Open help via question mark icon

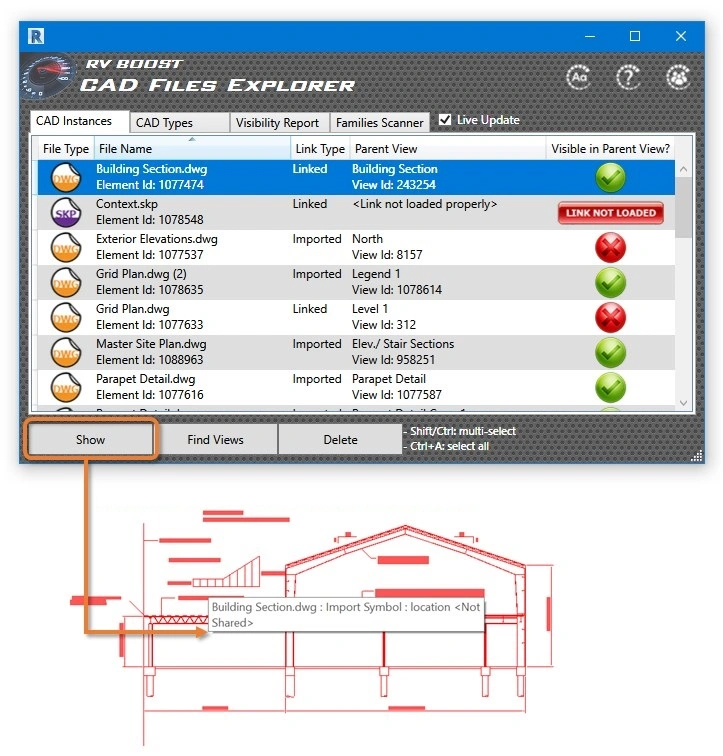(628, 77)
